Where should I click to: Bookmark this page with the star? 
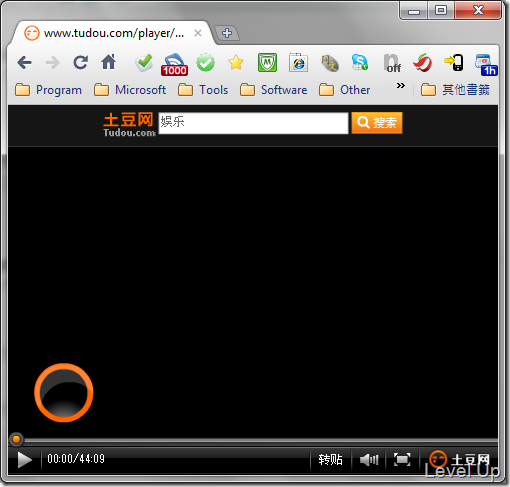point(236,62)
